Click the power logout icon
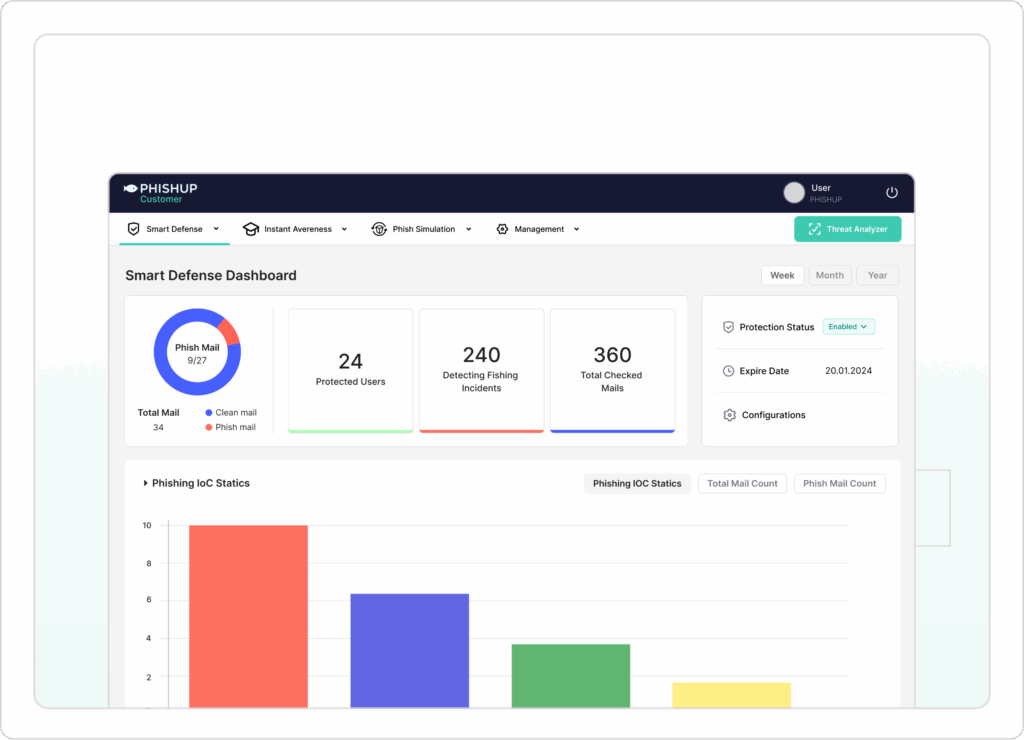 (x=892, y=193)
